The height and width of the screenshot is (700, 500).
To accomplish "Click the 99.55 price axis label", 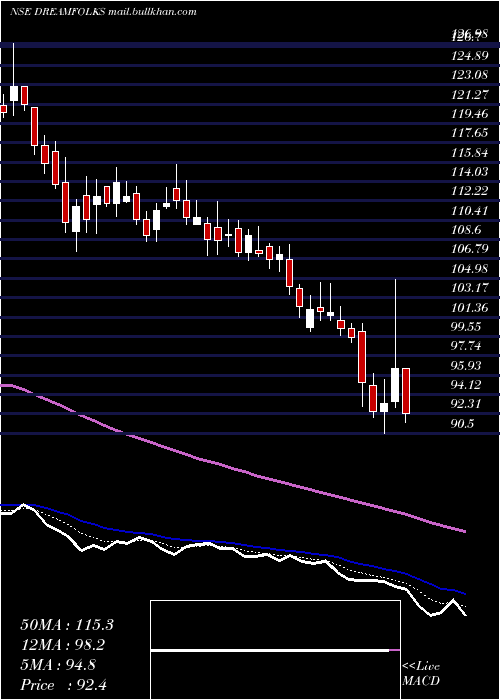I will 467,326.
